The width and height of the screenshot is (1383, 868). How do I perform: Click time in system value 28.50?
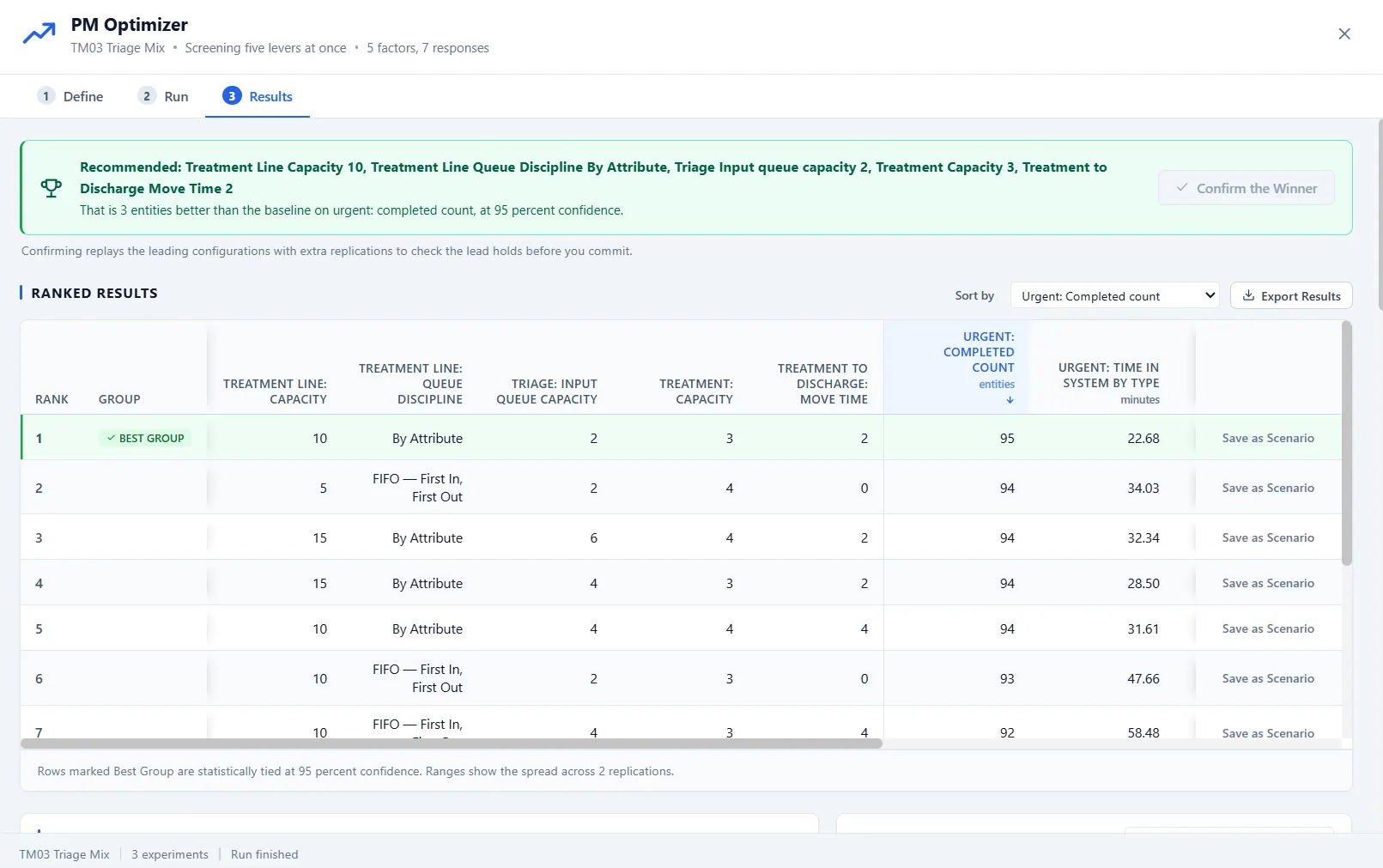[1143, 583]
